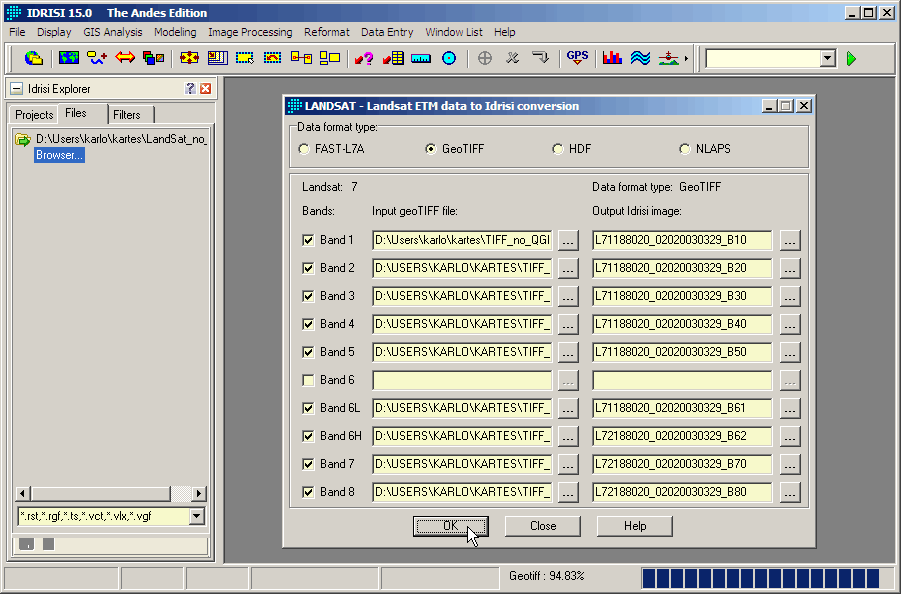
Task: Open macro command dropdown in toolbar
Action: 827,58
